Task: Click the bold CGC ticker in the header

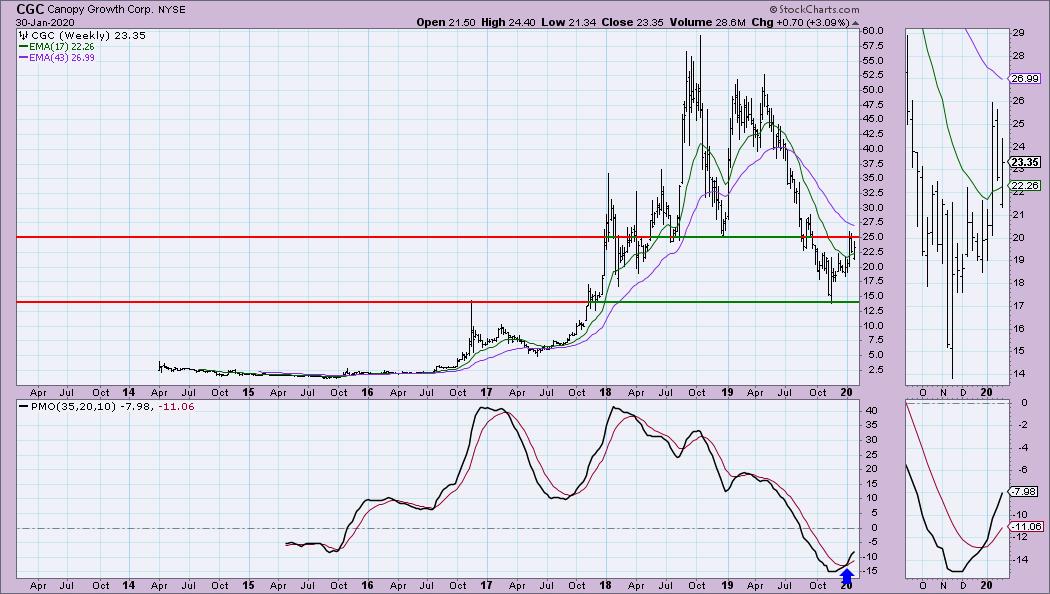Action: 30,9
